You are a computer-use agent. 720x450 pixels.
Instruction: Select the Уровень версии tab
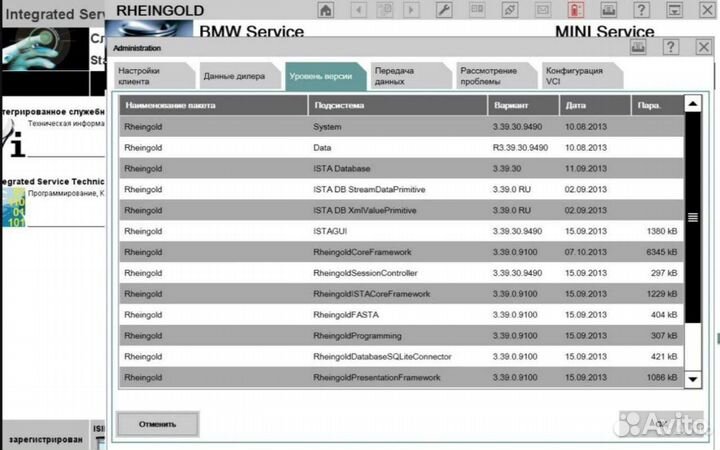[x=326, y=76]
